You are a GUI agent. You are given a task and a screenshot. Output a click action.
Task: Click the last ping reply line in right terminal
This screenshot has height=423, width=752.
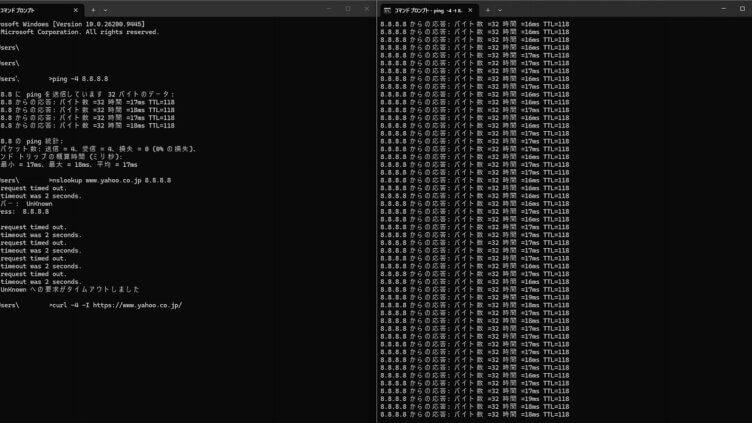click(475, 414)
